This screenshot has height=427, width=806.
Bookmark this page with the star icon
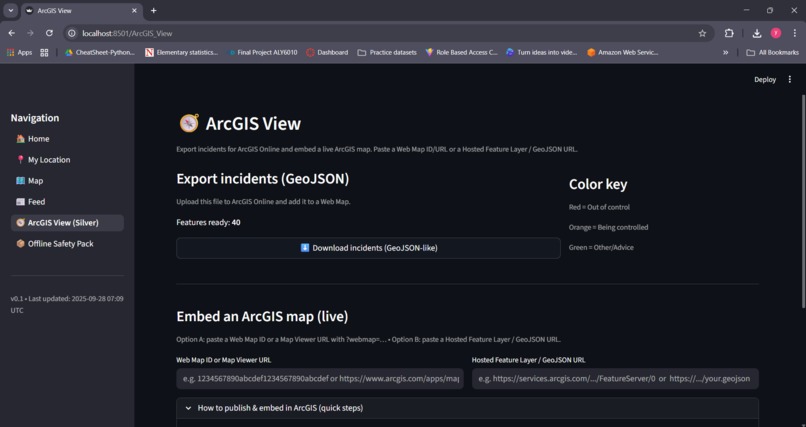tap(702, 33)
